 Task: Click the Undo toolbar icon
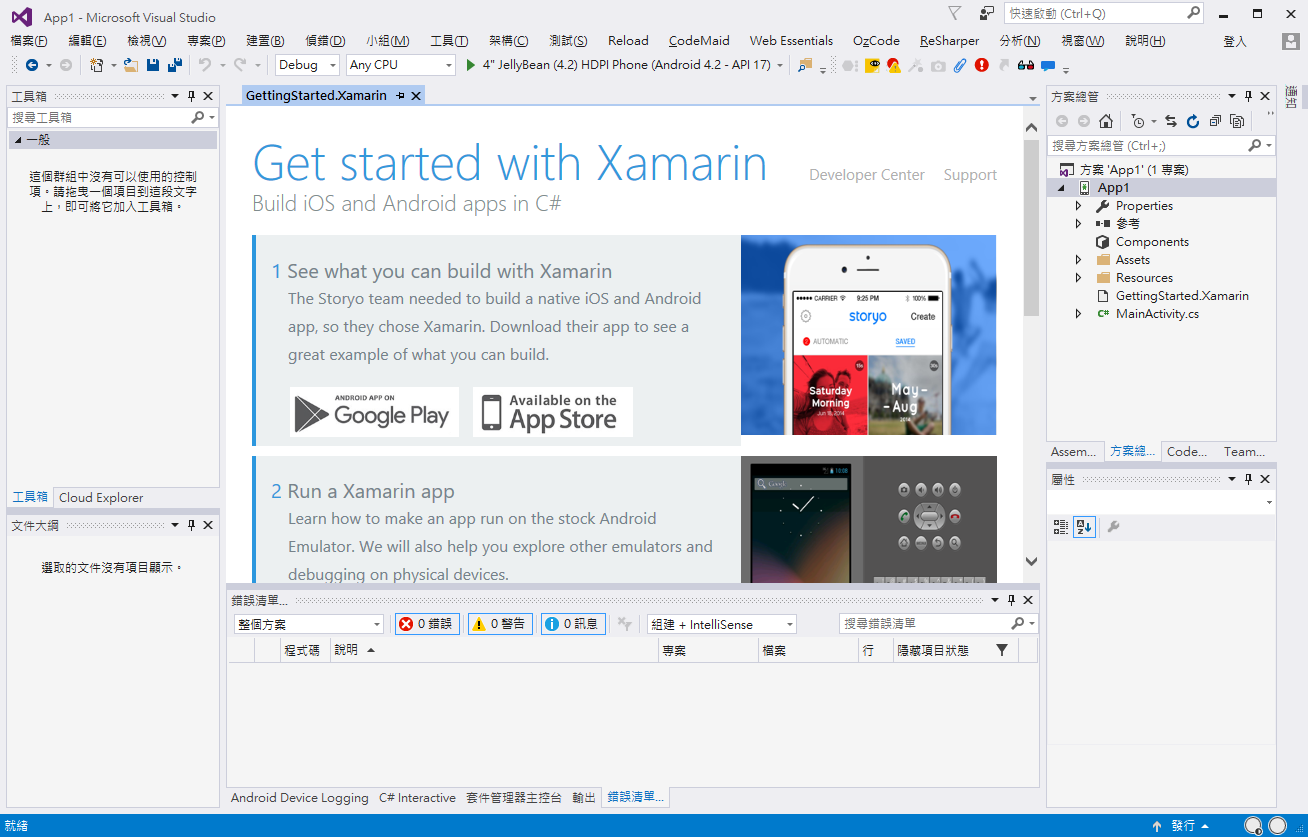coord(204,65)
